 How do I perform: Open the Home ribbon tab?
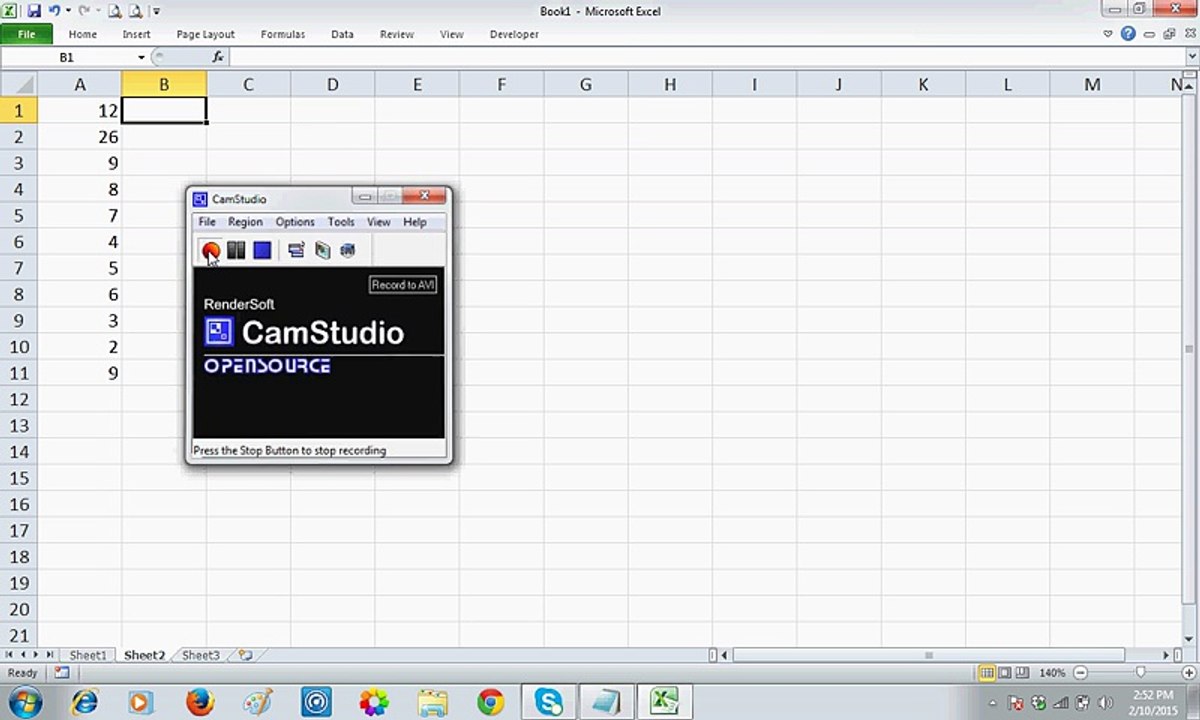tap(83, 34)
